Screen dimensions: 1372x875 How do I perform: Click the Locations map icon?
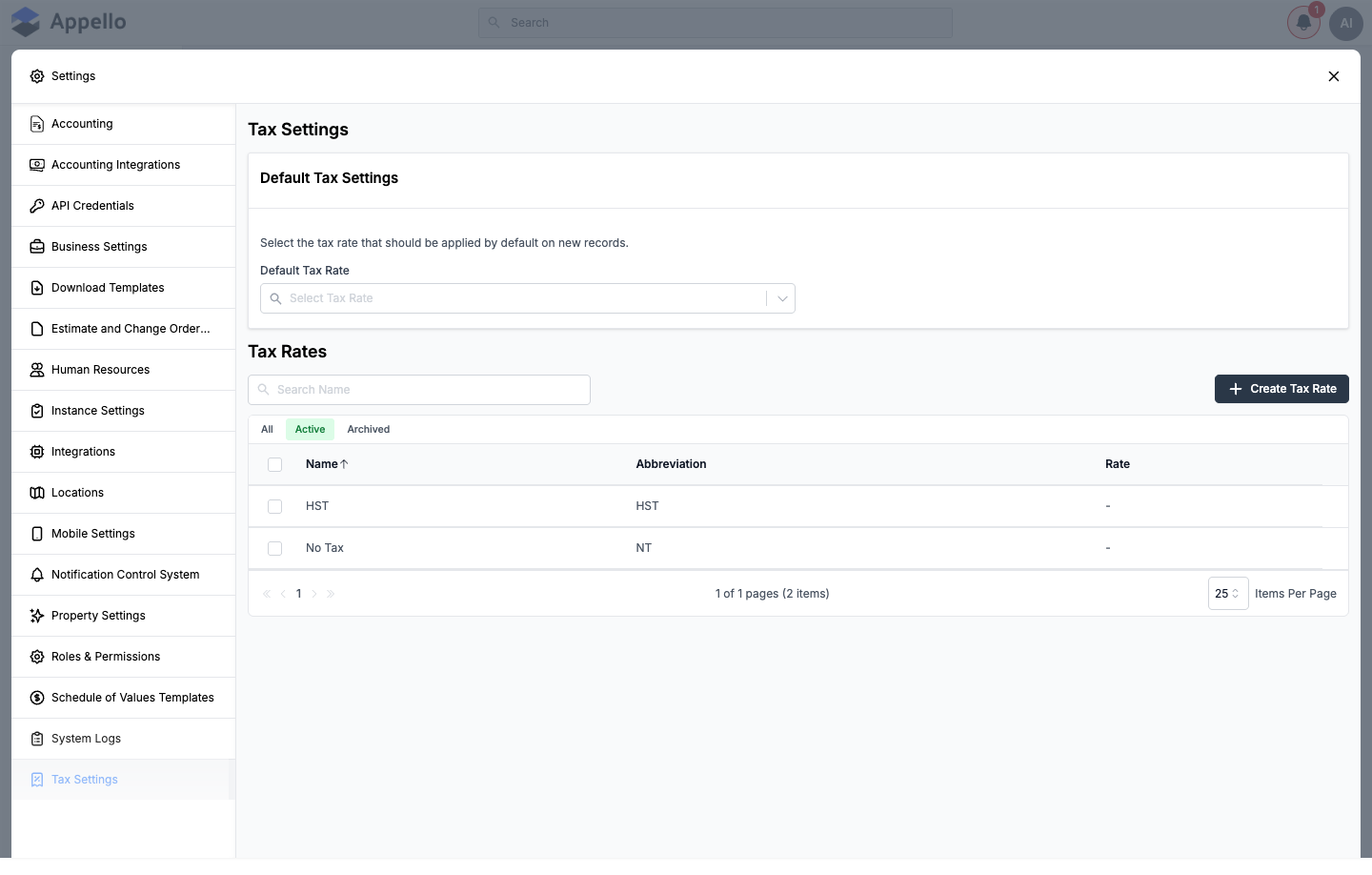37,493
